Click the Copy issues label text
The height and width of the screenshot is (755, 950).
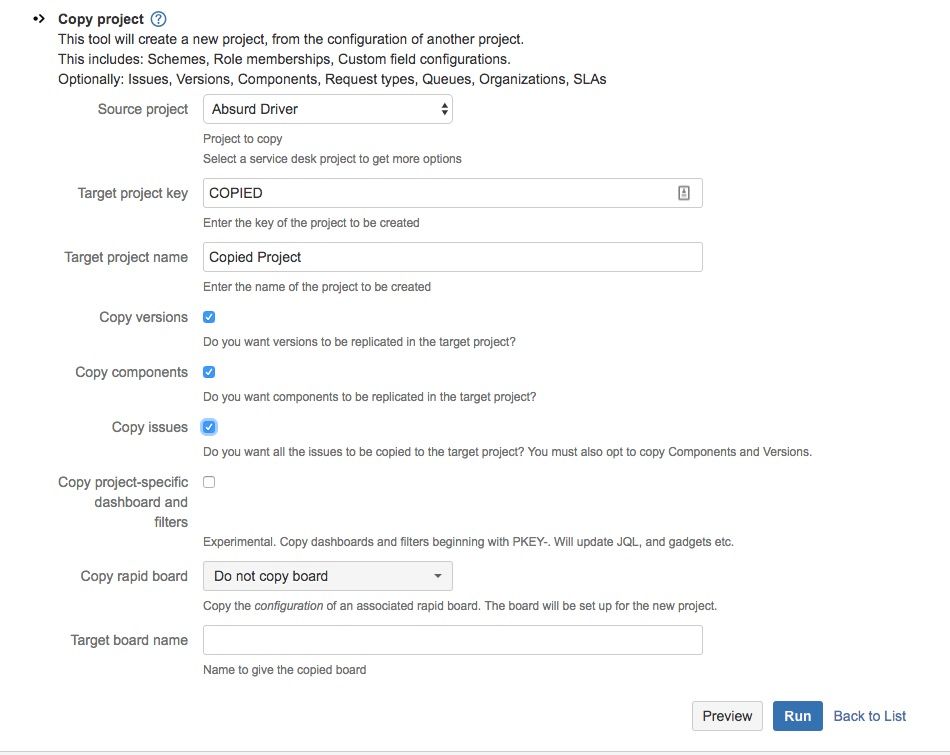point(150,427)
